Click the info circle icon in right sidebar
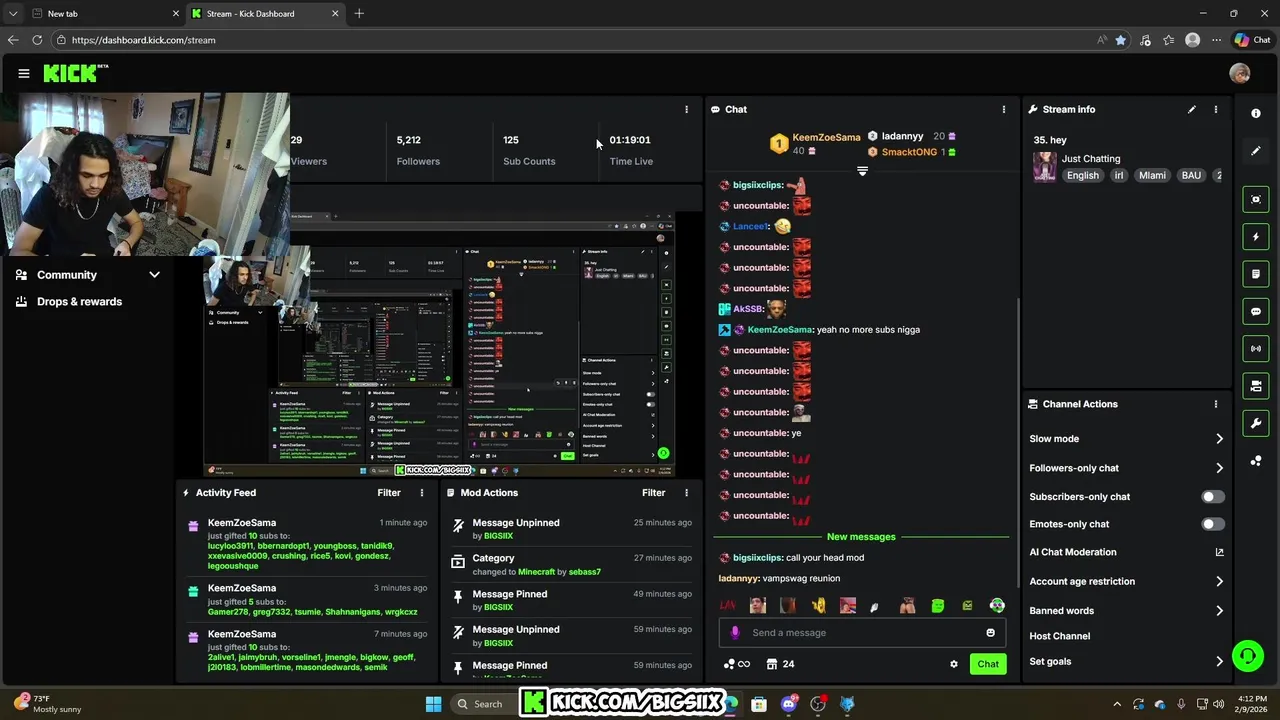Viewport: 1280px width, 720px height. pos(1256,113)
